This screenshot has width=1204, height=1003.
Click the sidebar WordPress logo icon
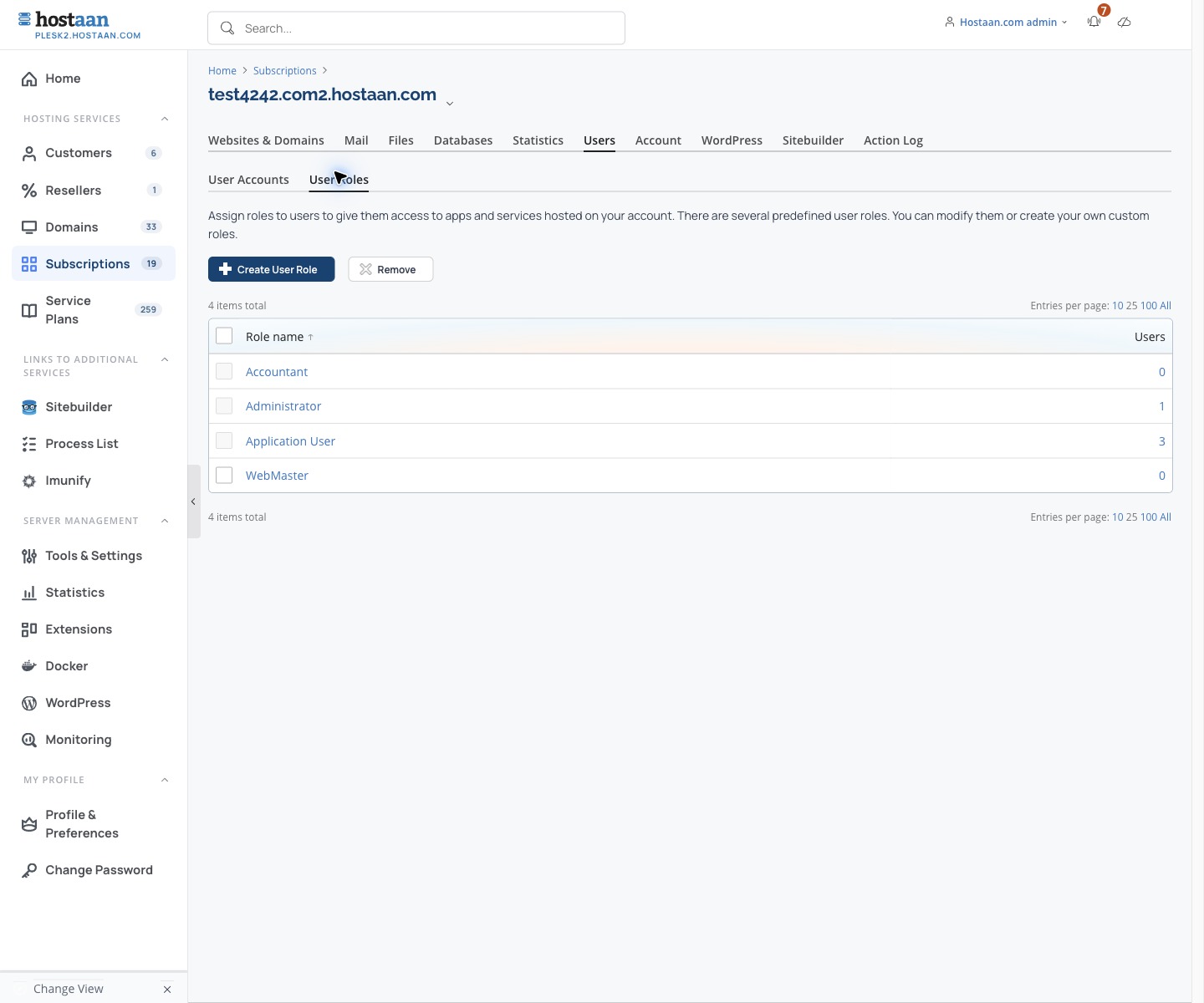[29, 703]
